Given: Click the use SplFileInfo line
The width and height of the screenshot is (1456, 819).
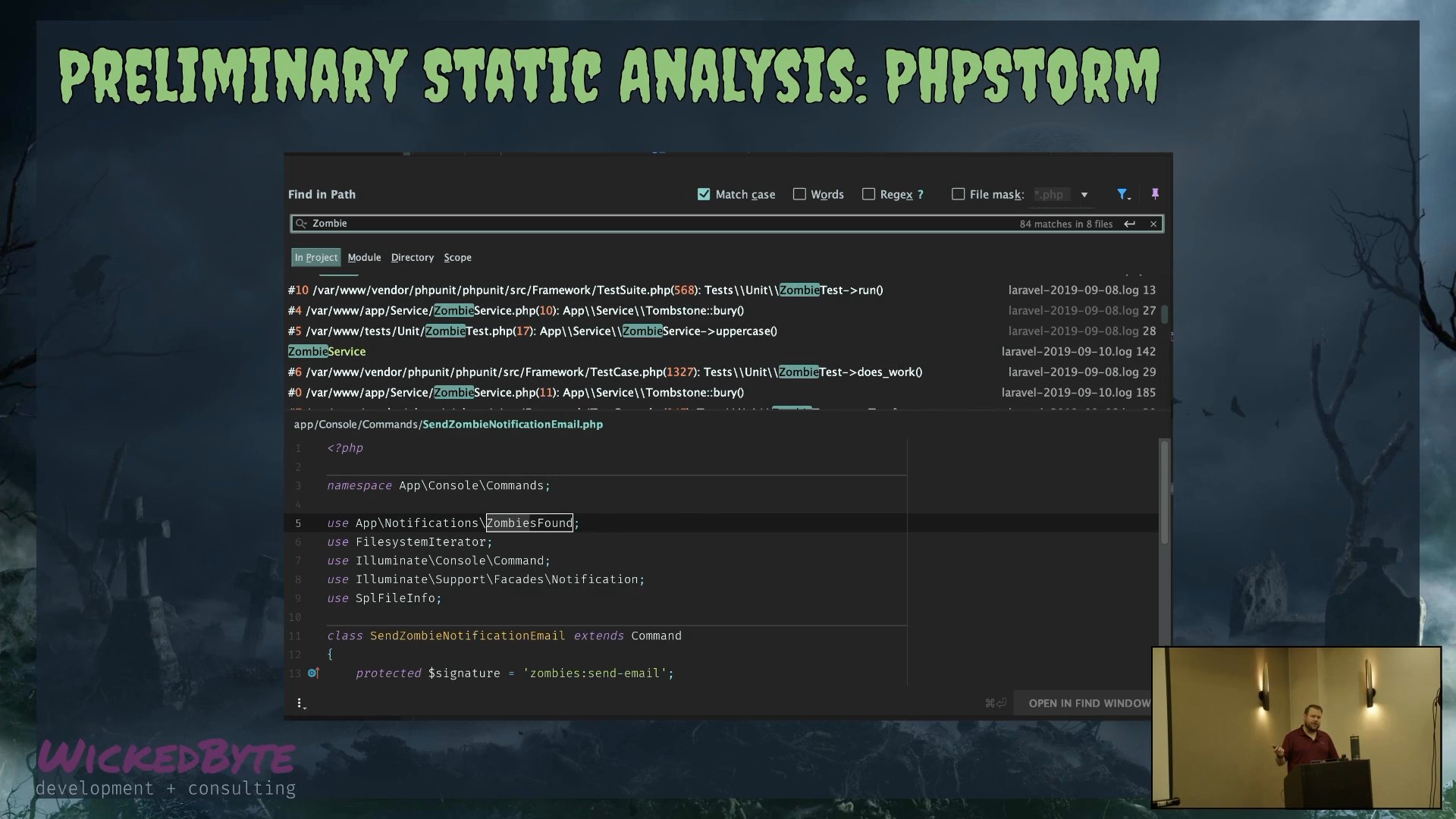Looking at the screenshot, I should [x=384, y=598].
